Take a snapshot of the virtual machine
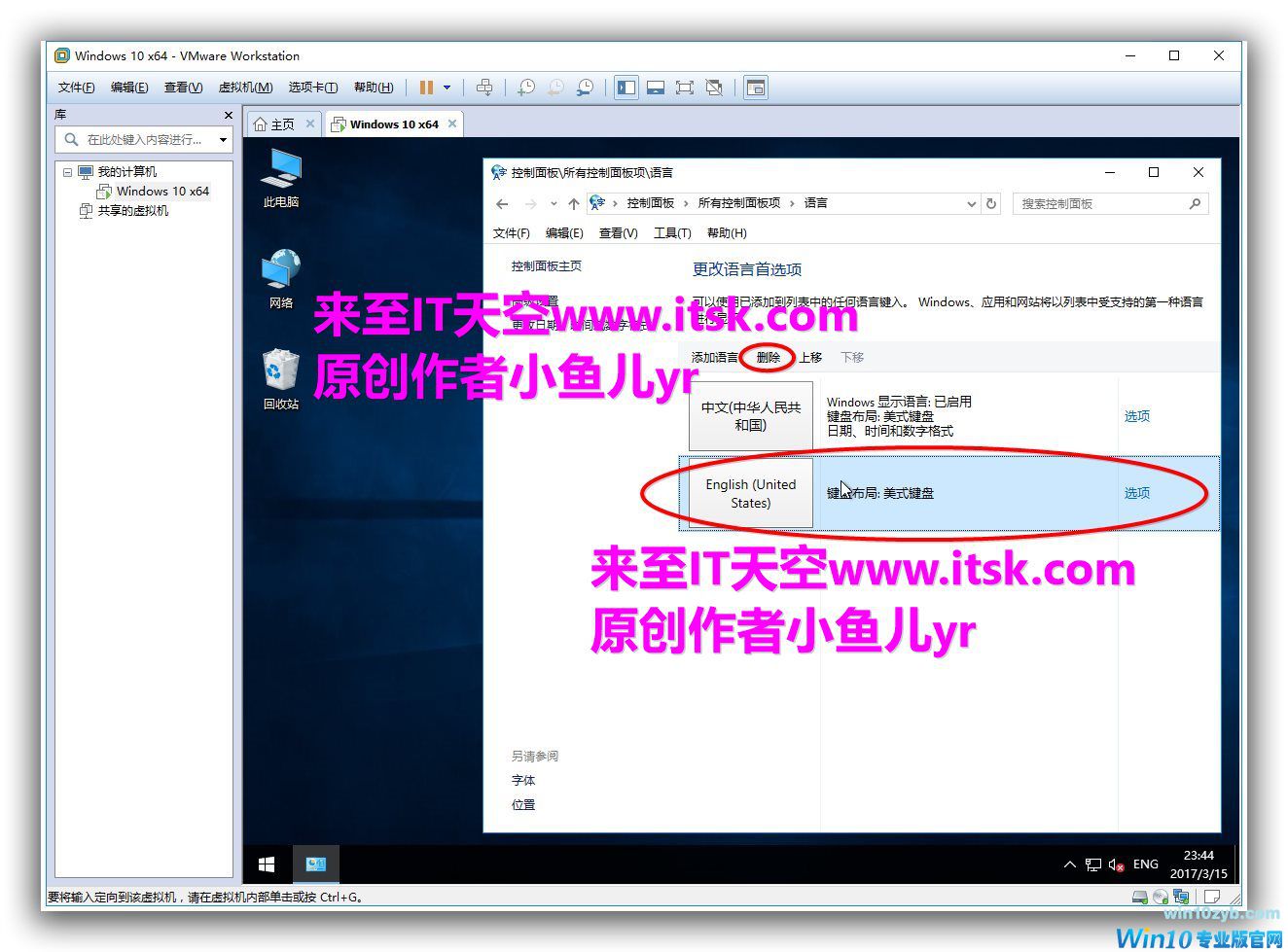The width and height of the screenshot is (1288, 952). pyautogui.click(x=526, y=88)
